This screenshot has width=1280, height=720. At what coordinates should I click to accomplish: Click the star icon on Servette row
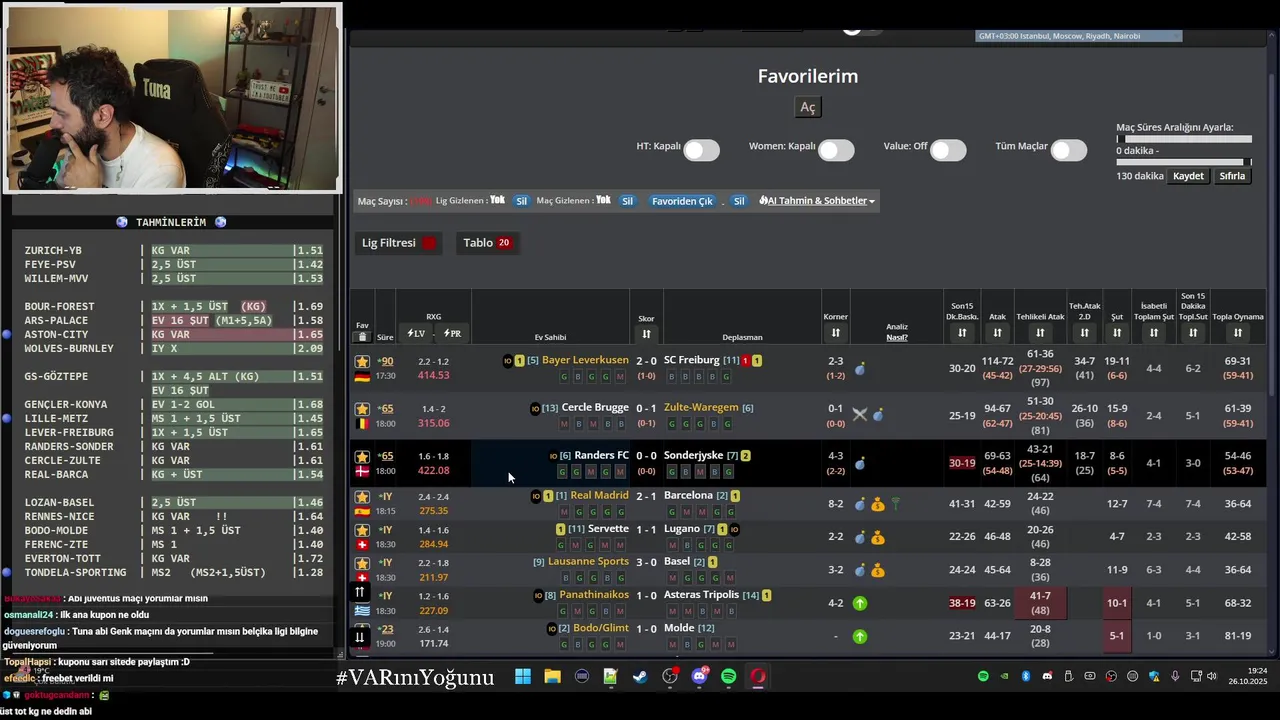click(x=362, y=530)
